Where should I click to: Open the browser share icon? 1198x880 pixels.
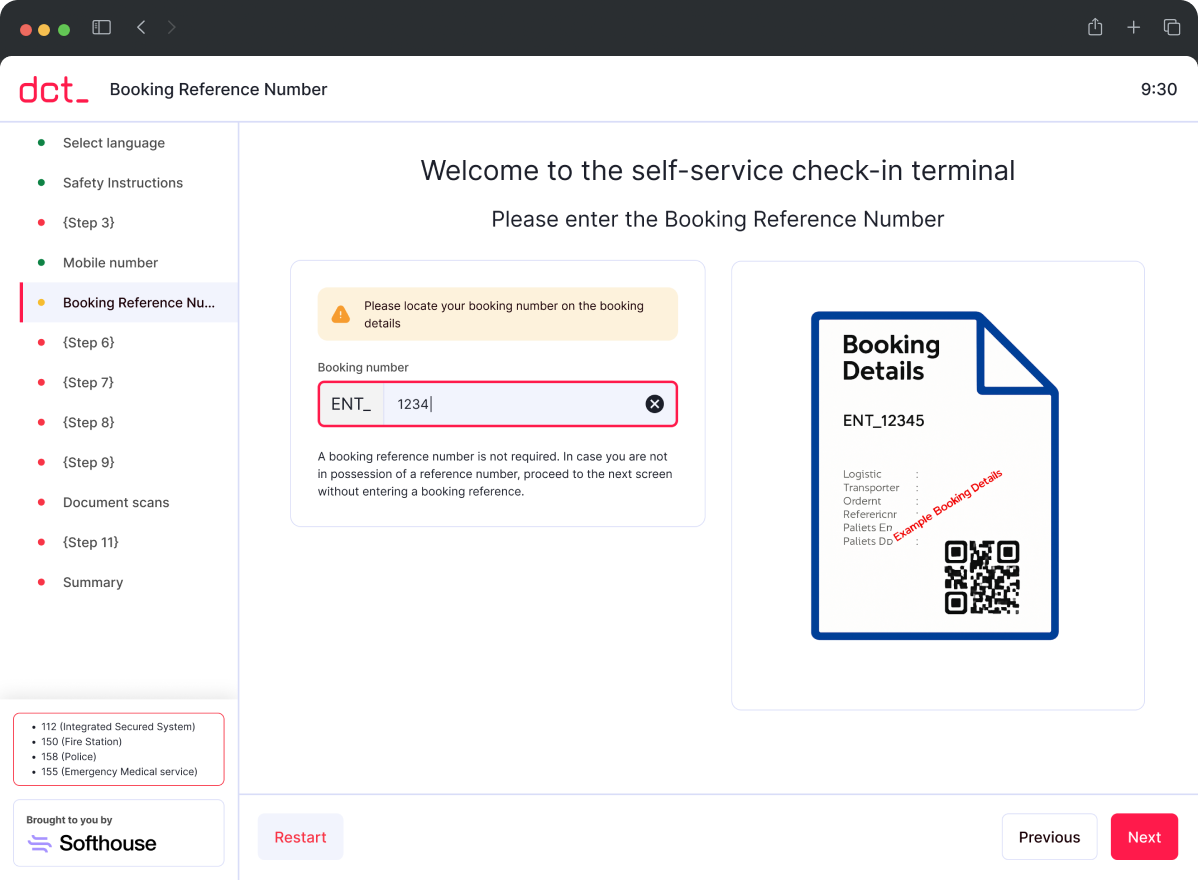[1095, 27]
